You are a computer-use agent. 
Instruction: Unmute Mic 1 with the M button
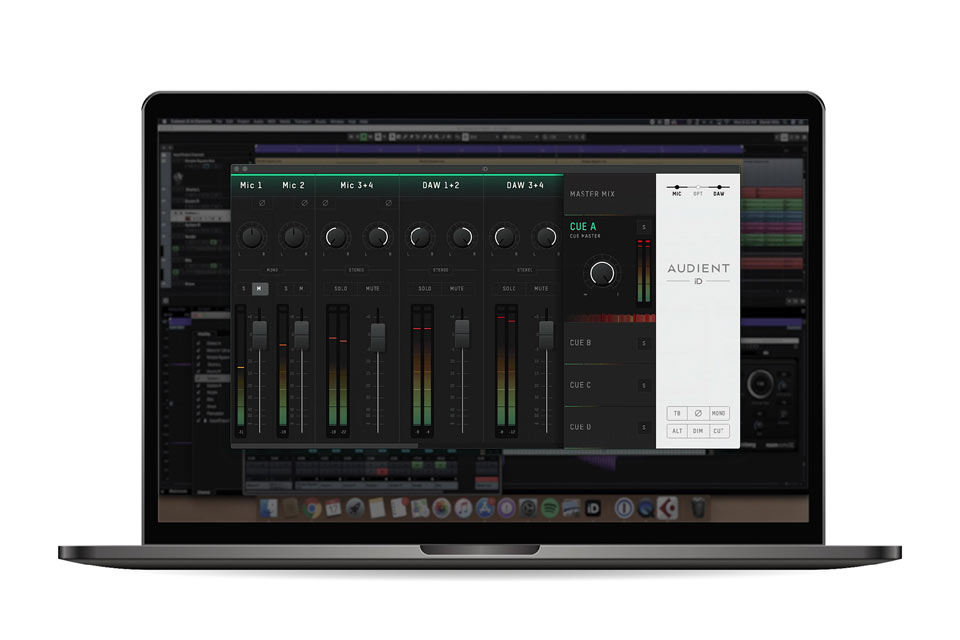[260, 289]
